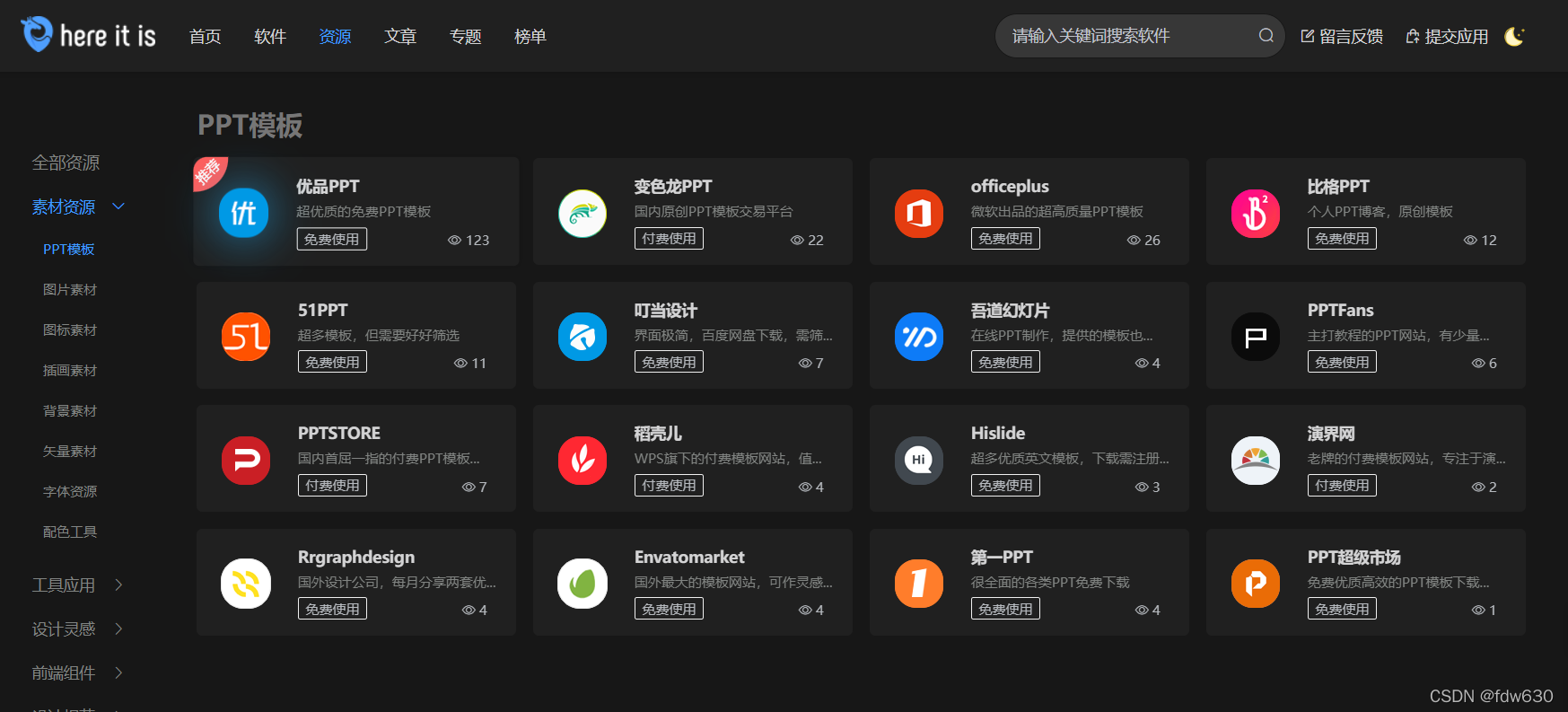Click 付费使用 tag on 演界网 card
The width and height of the screenshot is (1568, 712).
tap(1342, 485)
